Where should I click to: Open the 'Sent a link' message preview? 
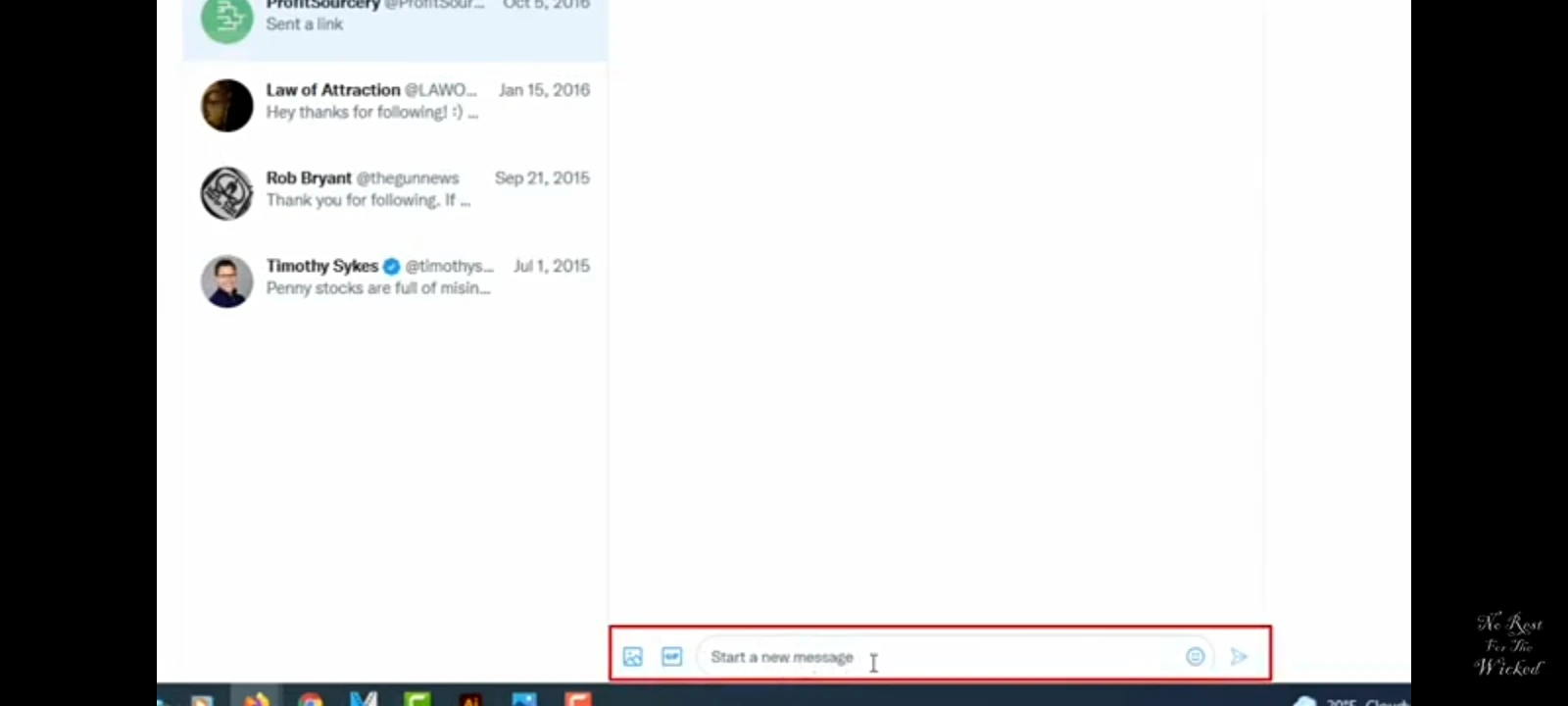pyautogui.click(x=304, y=25)
